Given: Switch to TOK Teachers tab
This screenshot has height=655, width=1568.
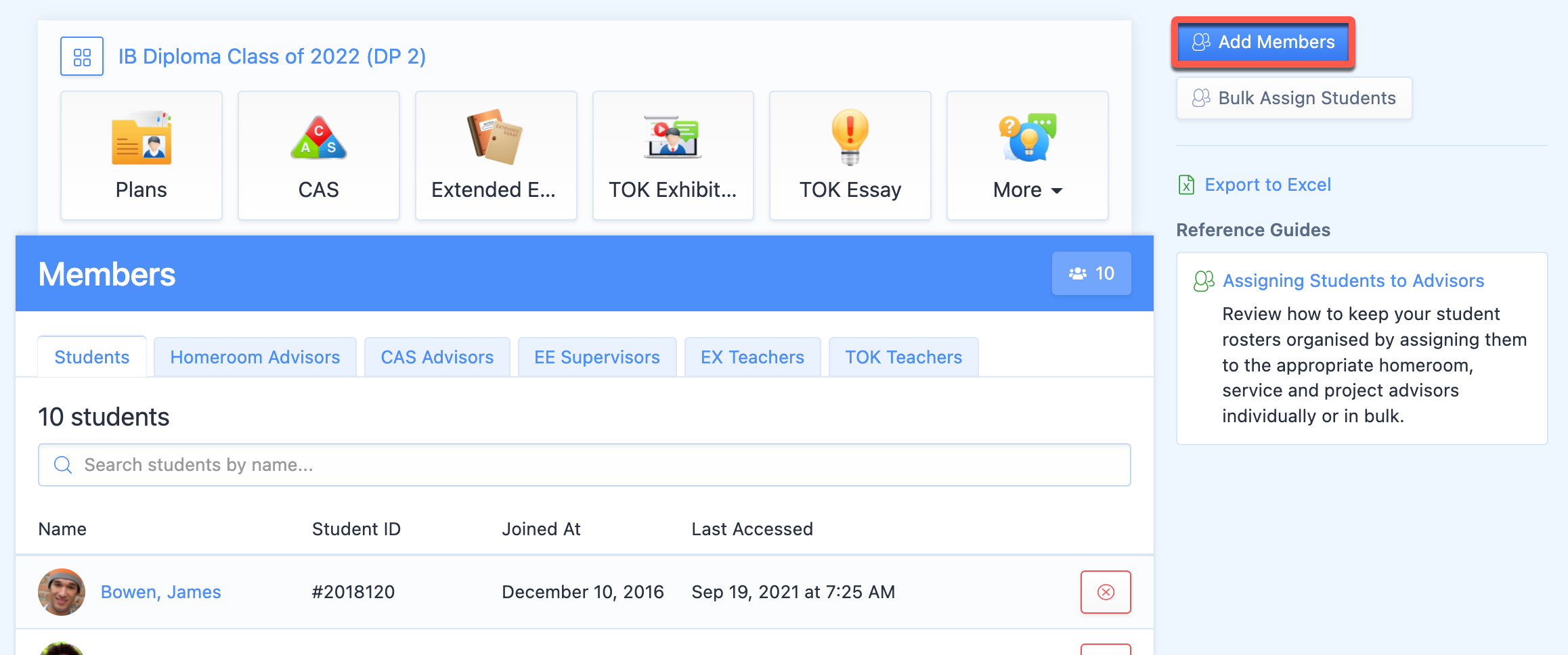Looking at the screenshot, I should (x=904, y=357).
